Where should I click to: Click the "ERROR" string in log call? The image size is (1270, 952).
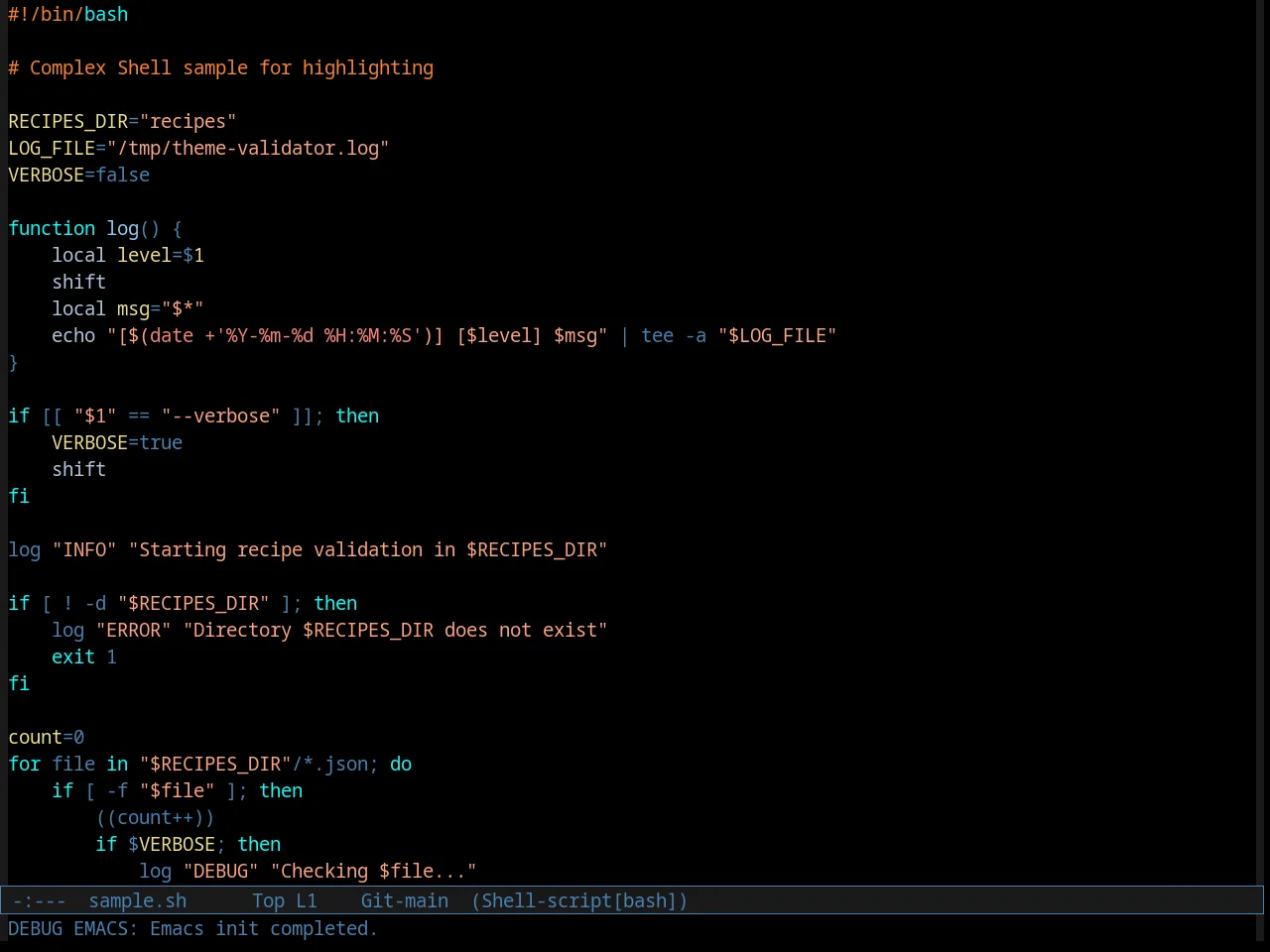(x=133, y=630)
